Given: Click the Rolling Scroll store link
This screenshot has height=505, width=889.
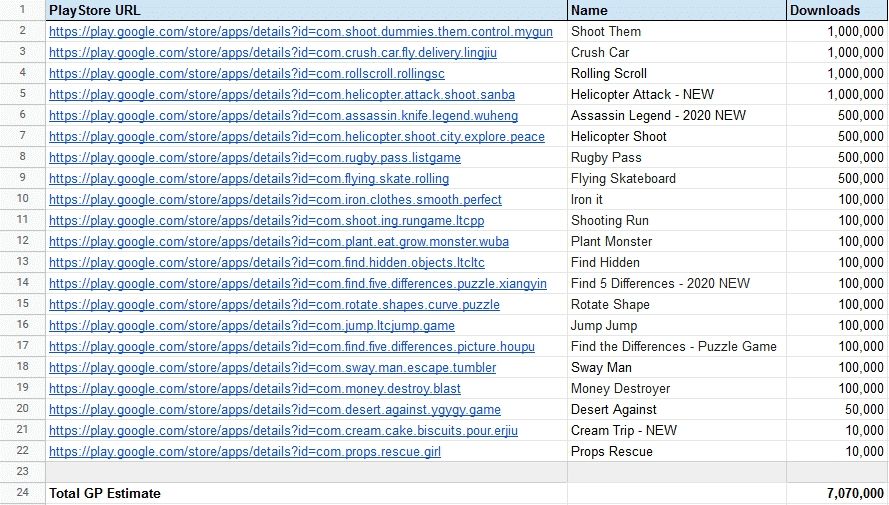Looking at the screenshot, I should point(246,74).
